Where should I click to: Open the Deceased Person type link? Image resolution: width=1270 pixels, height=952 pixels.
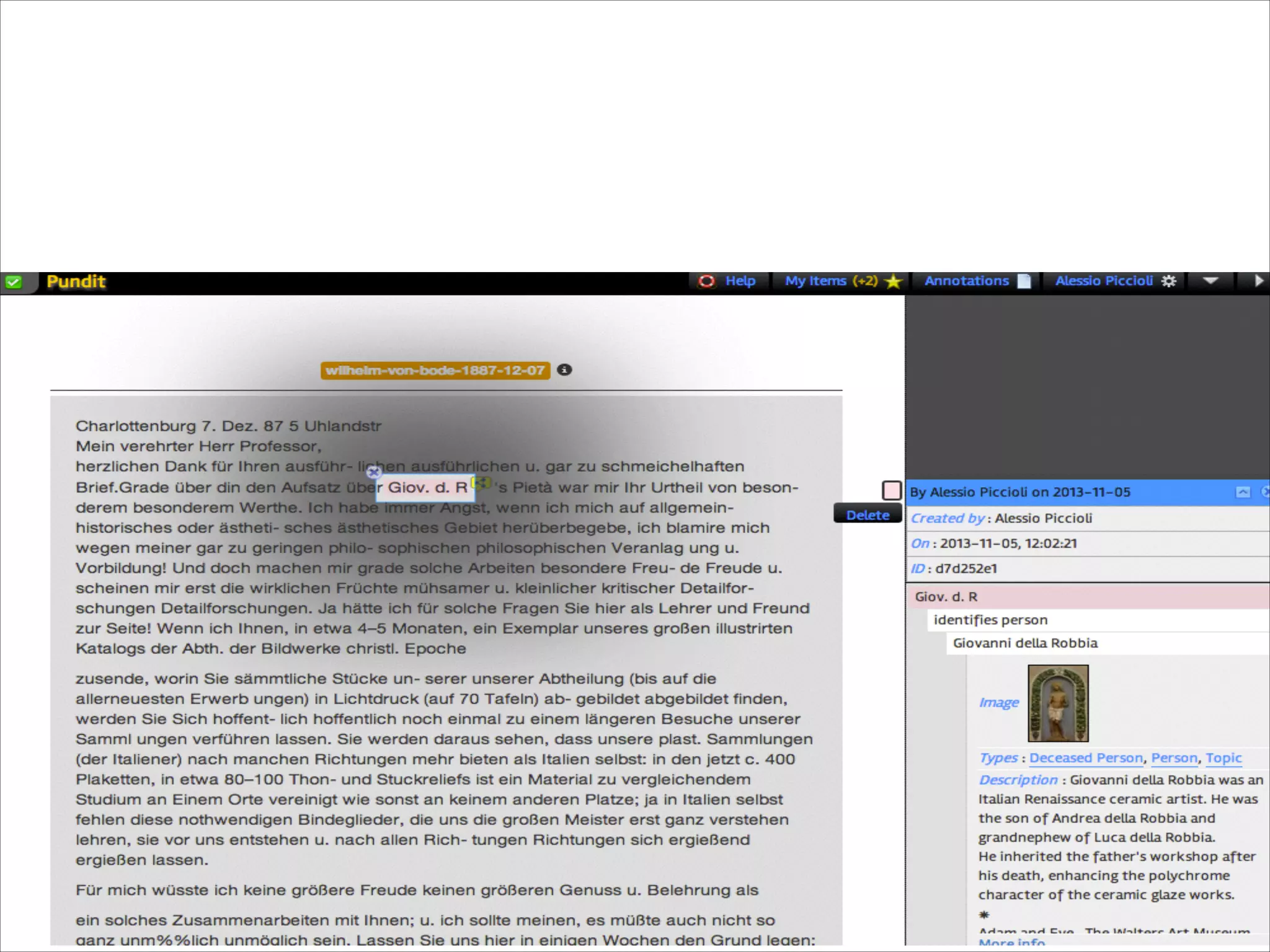click(x=1086, y=758)
